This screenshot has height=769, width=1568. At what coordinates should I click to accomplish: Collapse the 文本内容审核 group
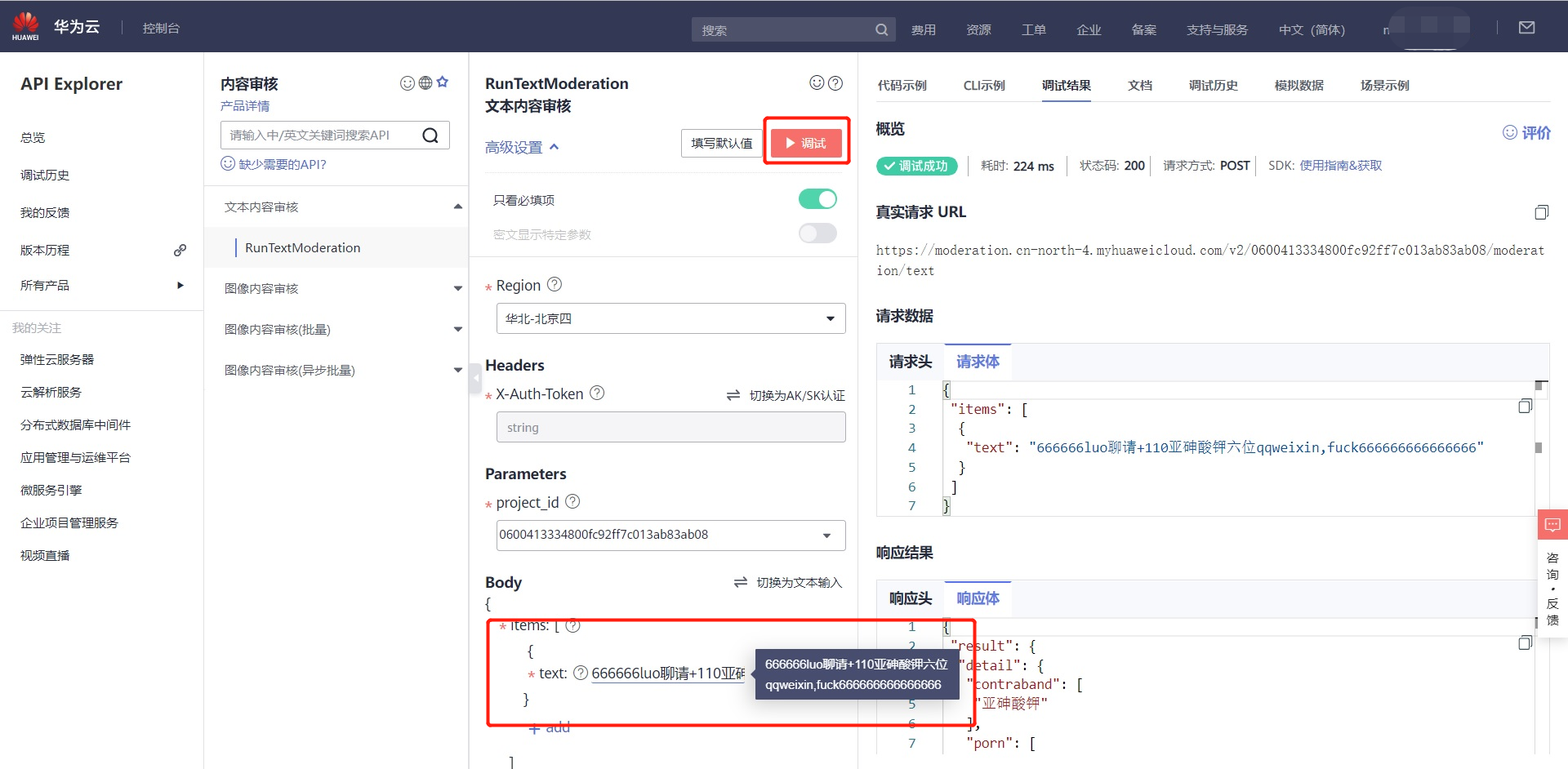pos(457,207)
